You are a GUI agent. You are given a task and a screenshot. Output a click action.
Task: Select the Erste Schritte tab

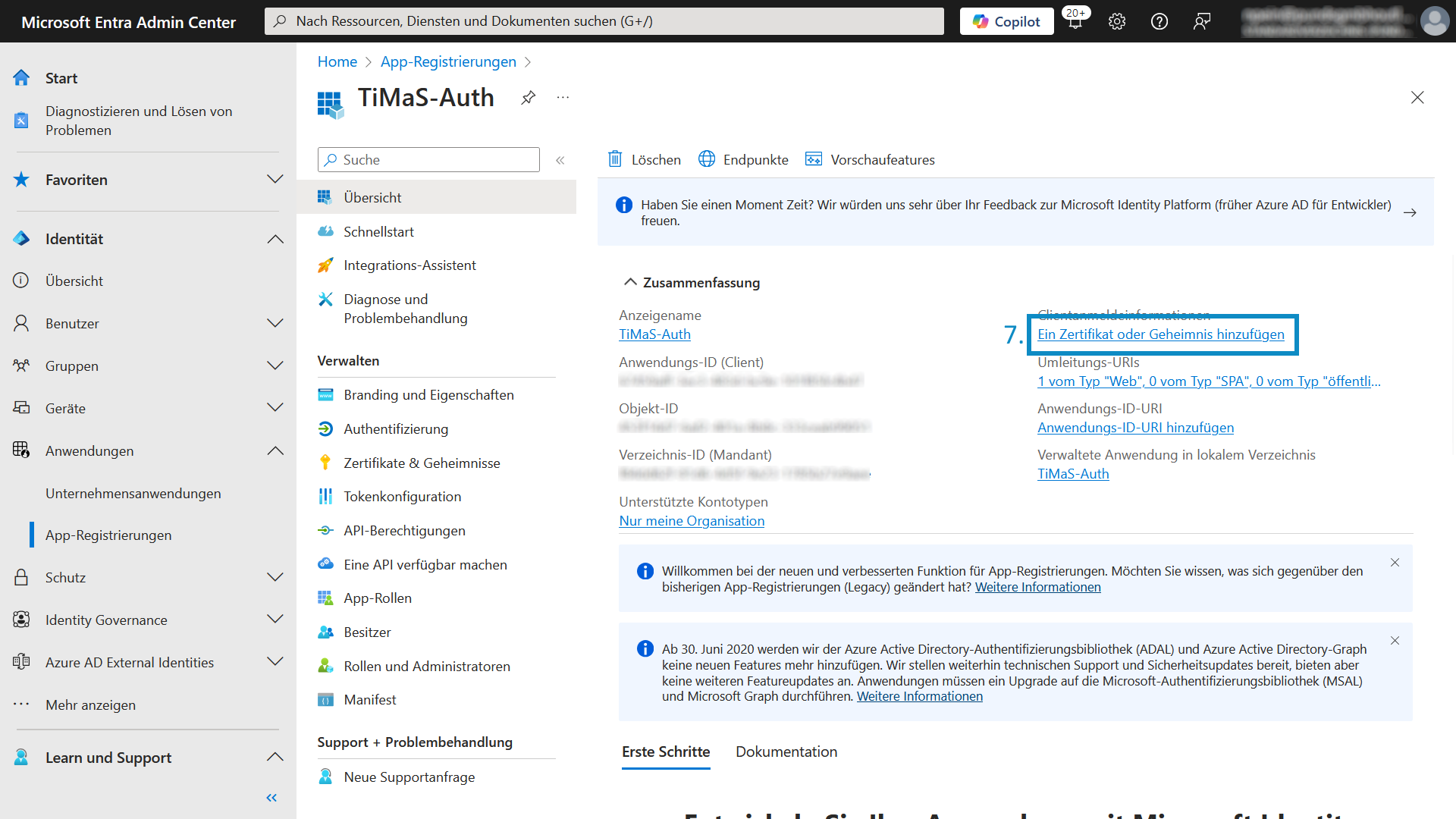(x=666, y=752)
